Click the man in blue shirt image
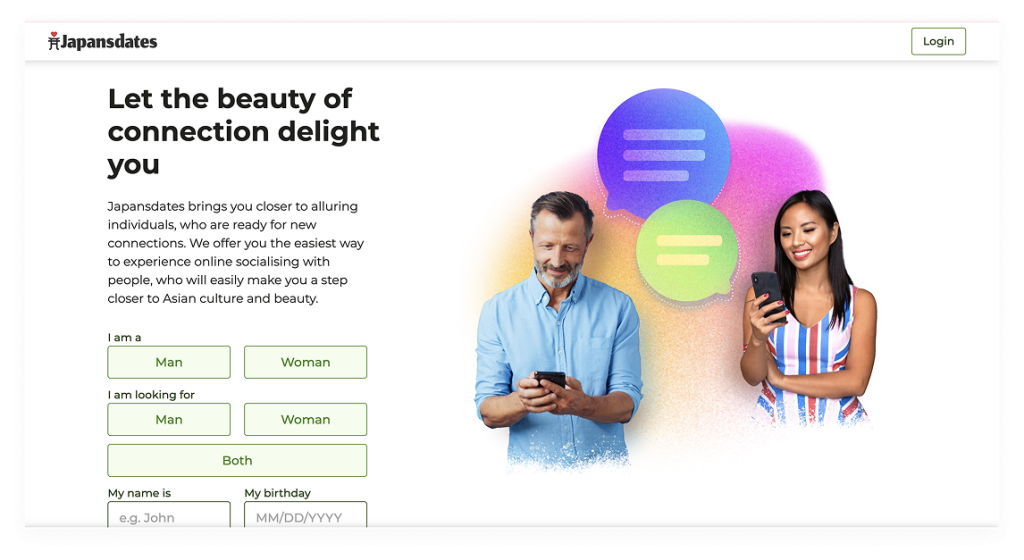 pos(558,330)
